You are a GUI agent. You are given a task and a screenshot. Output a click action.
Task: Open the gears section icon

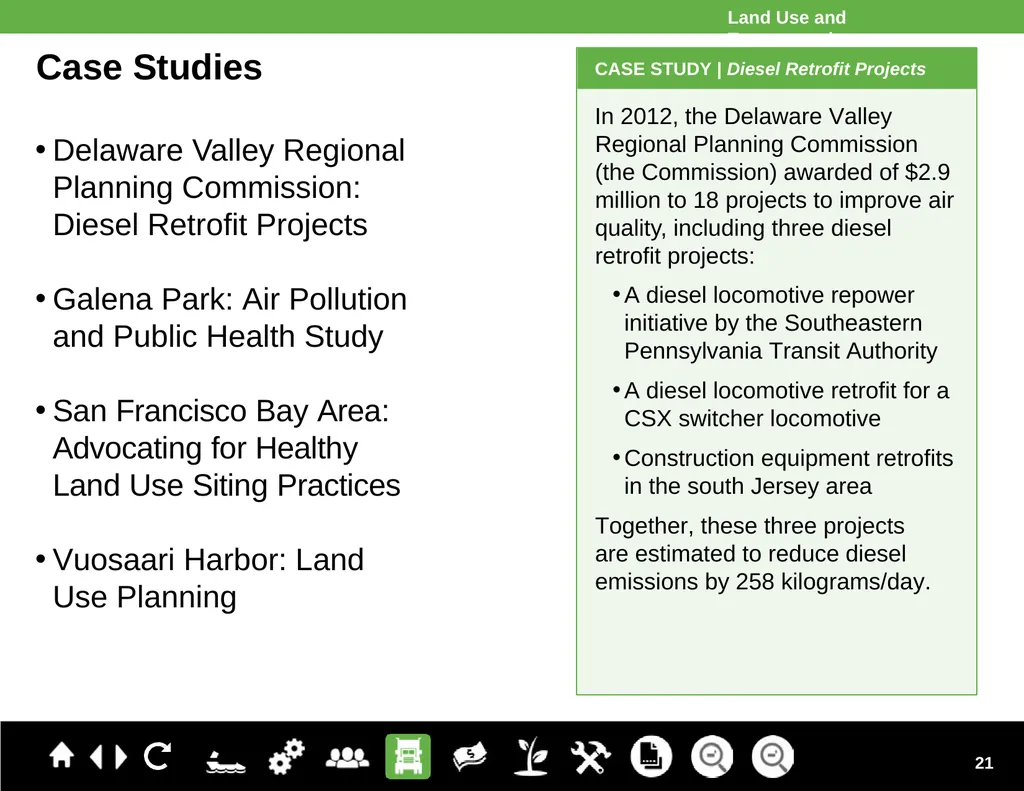pyautogui.click(x=286, y=756)
